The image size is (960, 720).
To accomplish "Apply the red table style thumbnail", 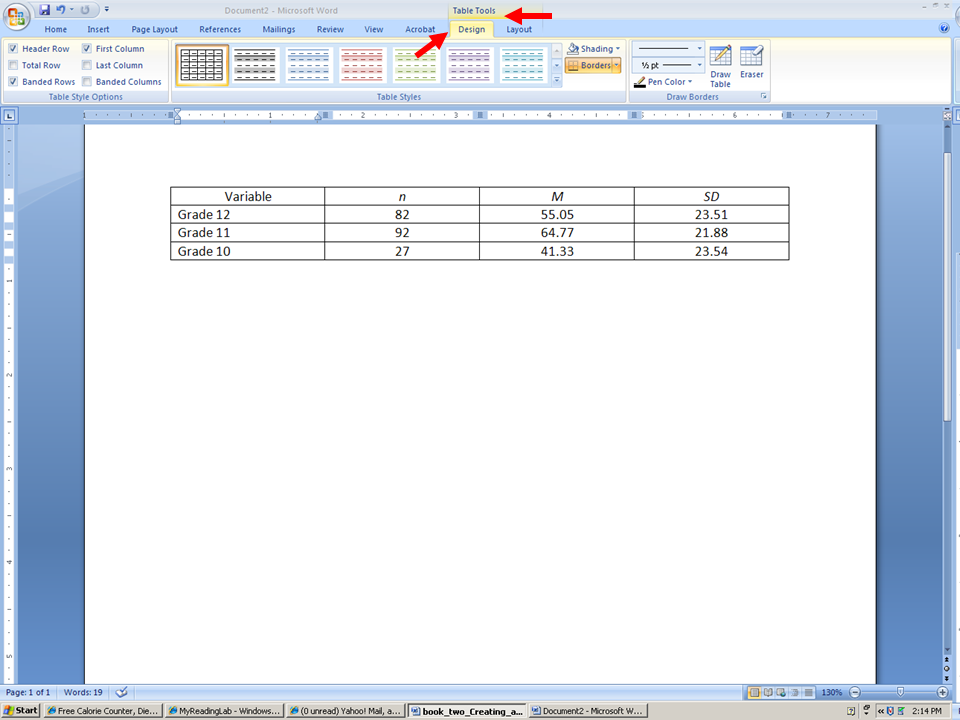I will click(362, 66).
